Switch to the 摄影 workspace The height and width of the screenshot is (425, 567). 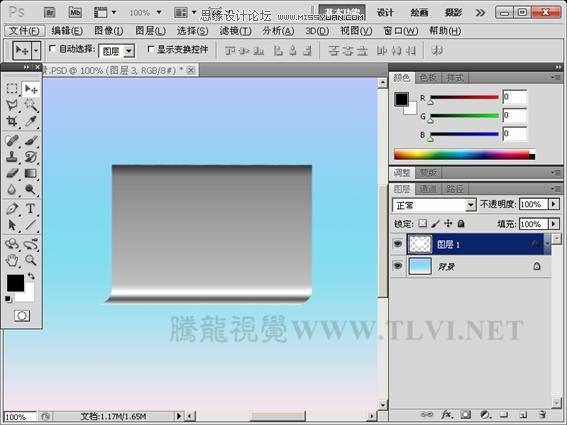[453, 13]
